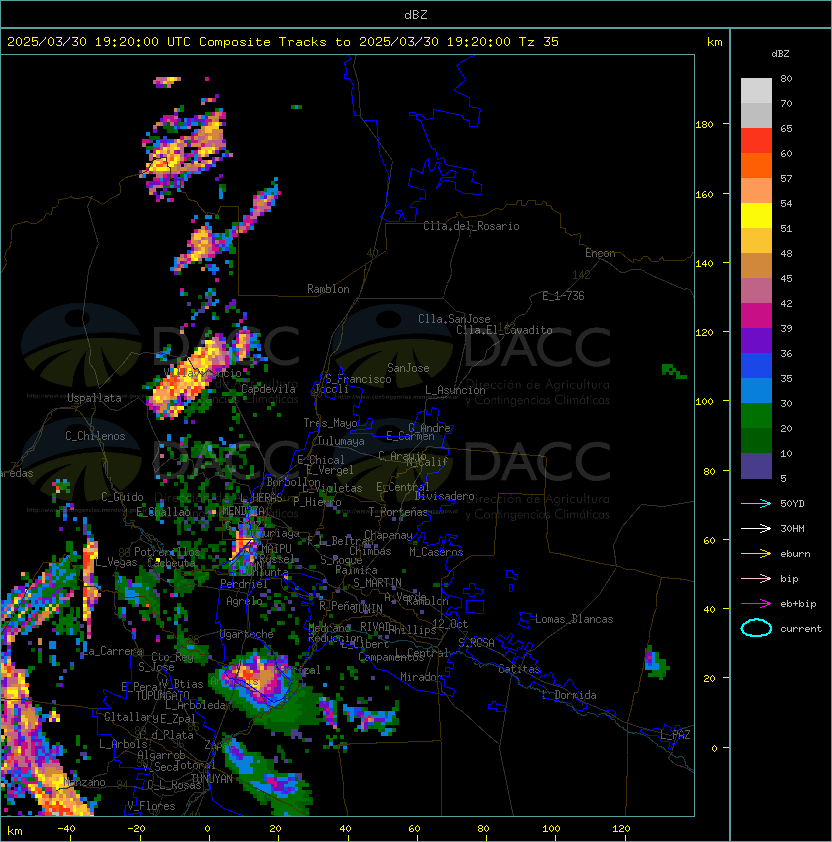The image size is (832, 842).
Task: Click the 'eburn' legend label
Action: (795, 554)
